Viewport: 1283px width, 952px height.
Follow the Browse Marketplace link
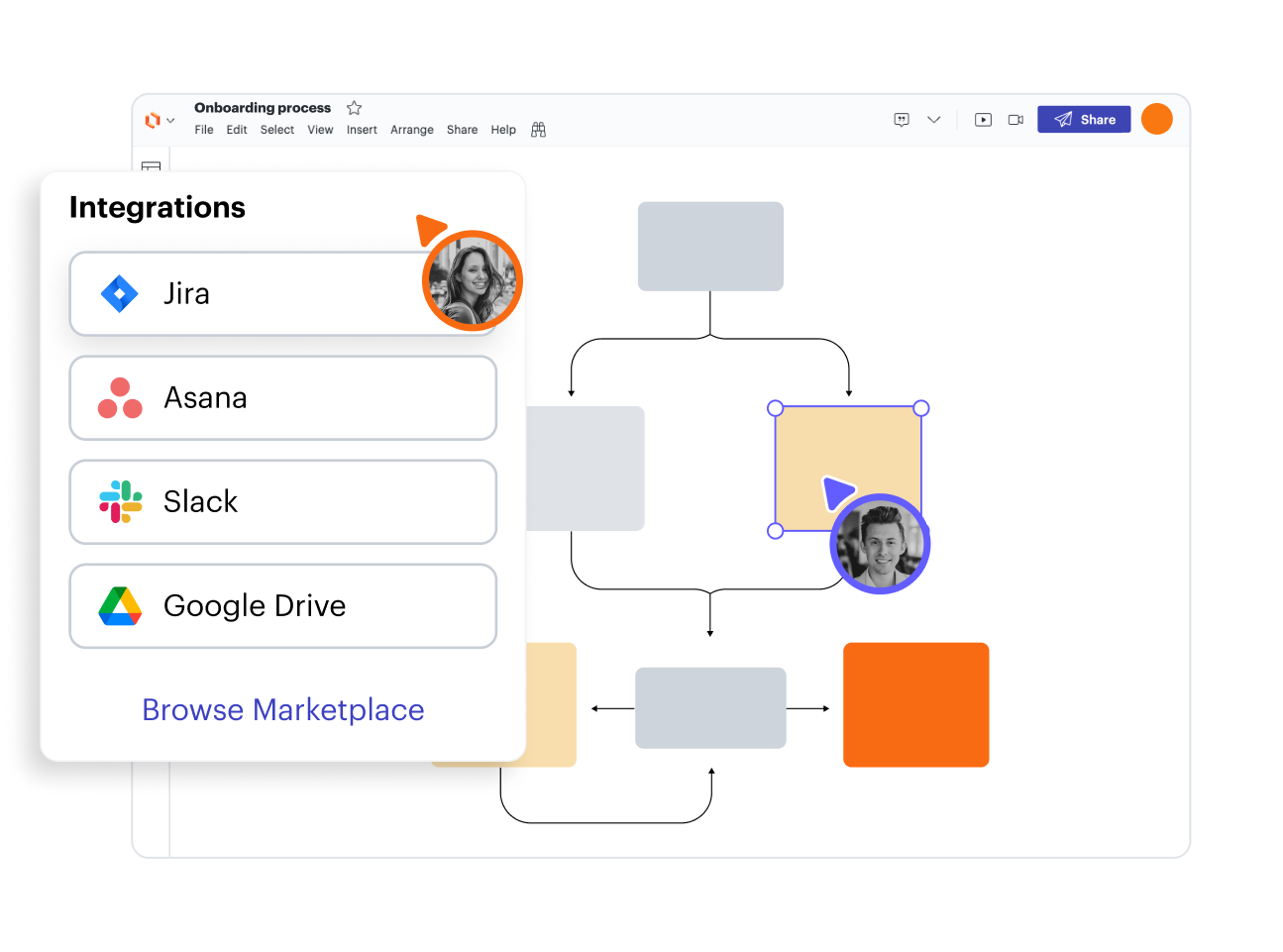[x=282, y=710]
